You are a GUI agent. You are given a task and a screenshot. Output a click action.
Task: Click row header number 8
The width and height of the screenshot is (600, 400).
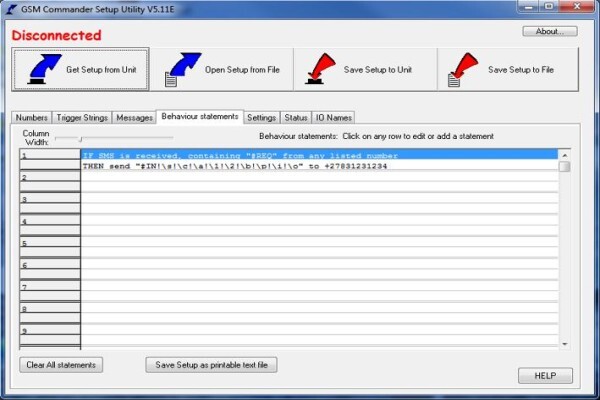50,309
